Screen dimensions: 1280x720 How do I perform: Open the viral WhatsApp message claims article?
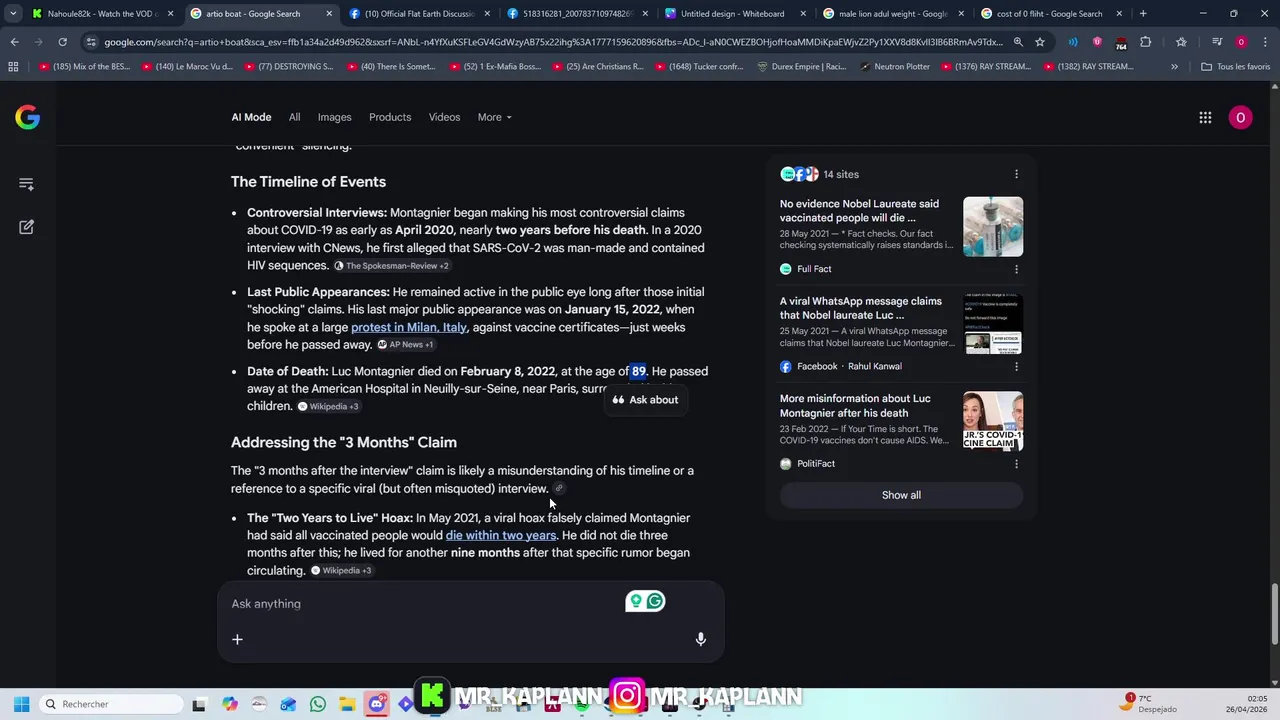(x=861, y=308)
